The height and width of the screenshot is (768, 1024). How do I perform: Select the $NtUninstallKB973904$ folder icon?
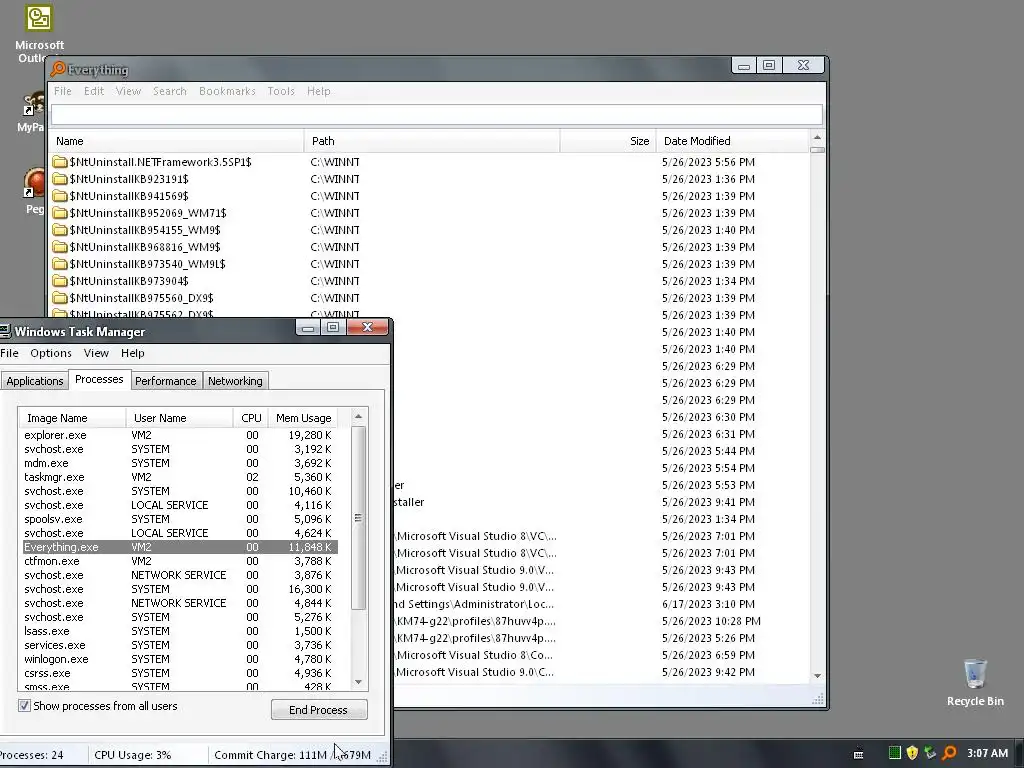(x=60, y=280)
